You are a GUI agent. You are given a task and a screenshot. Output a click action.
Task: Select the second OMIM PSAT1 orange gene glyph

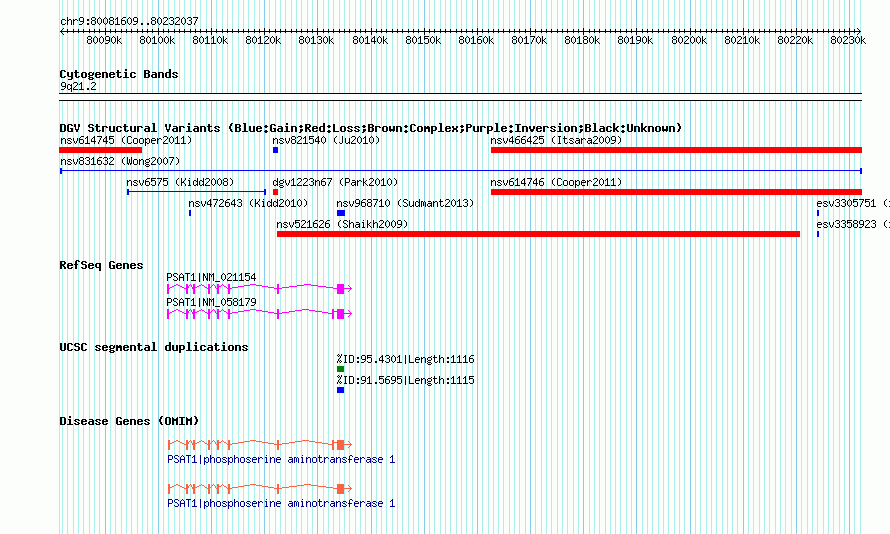point(260,488)
